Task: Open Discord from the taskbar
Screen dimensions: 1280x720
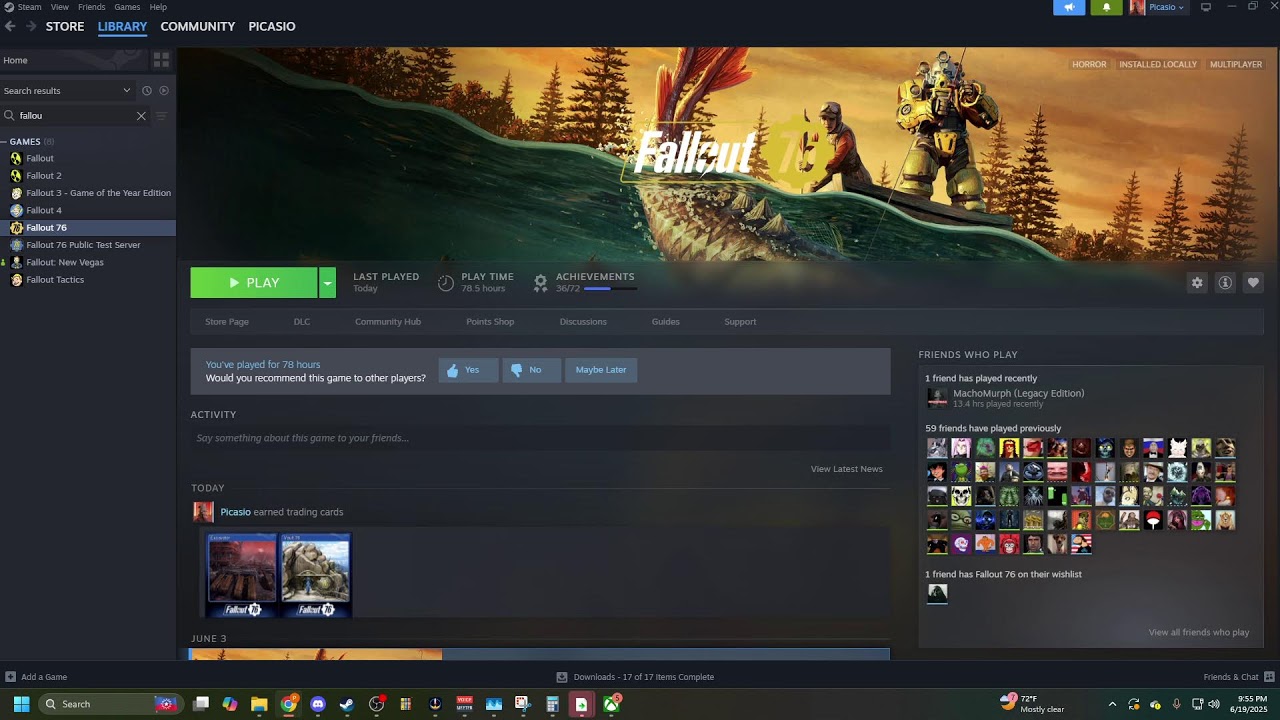Action: click(x=318, y=704)
